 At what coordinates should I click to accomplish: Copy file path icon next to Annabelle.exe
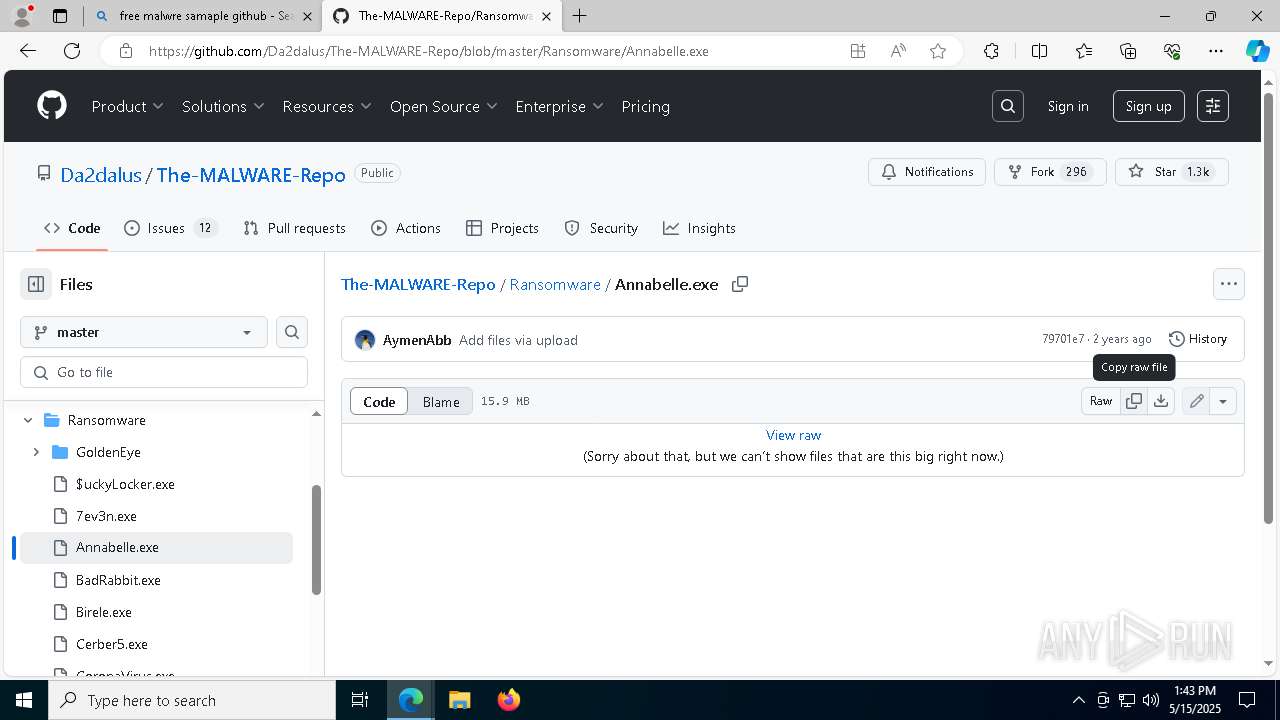tap(740, 284)
